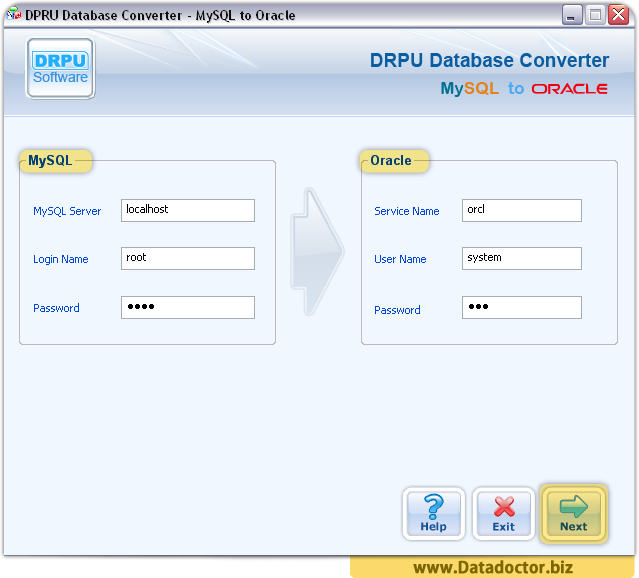Click the MySQL Password field
Viewport: 639px width, 578px height.
(188, 307)
